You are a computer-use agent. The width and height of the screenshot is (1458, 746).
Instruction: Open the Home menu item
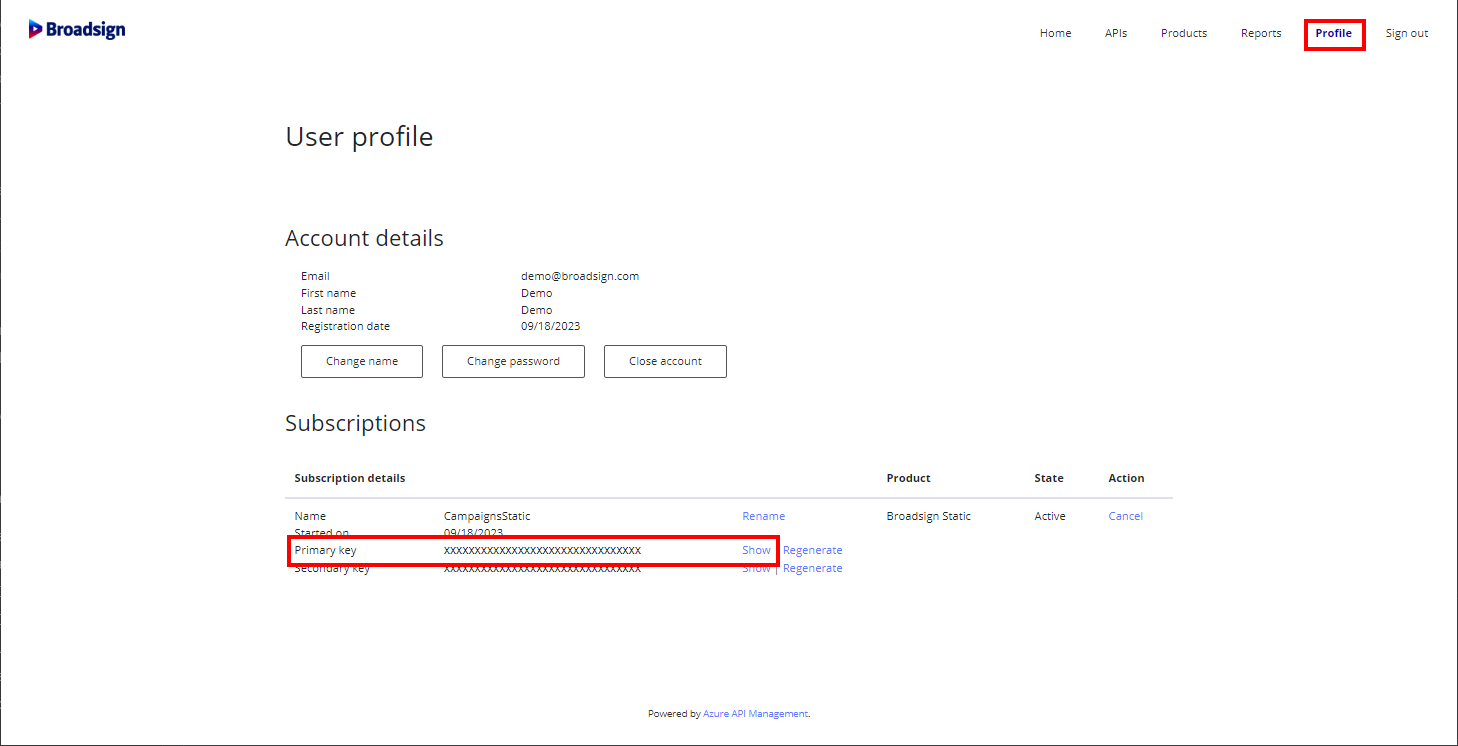(1055, 33)
